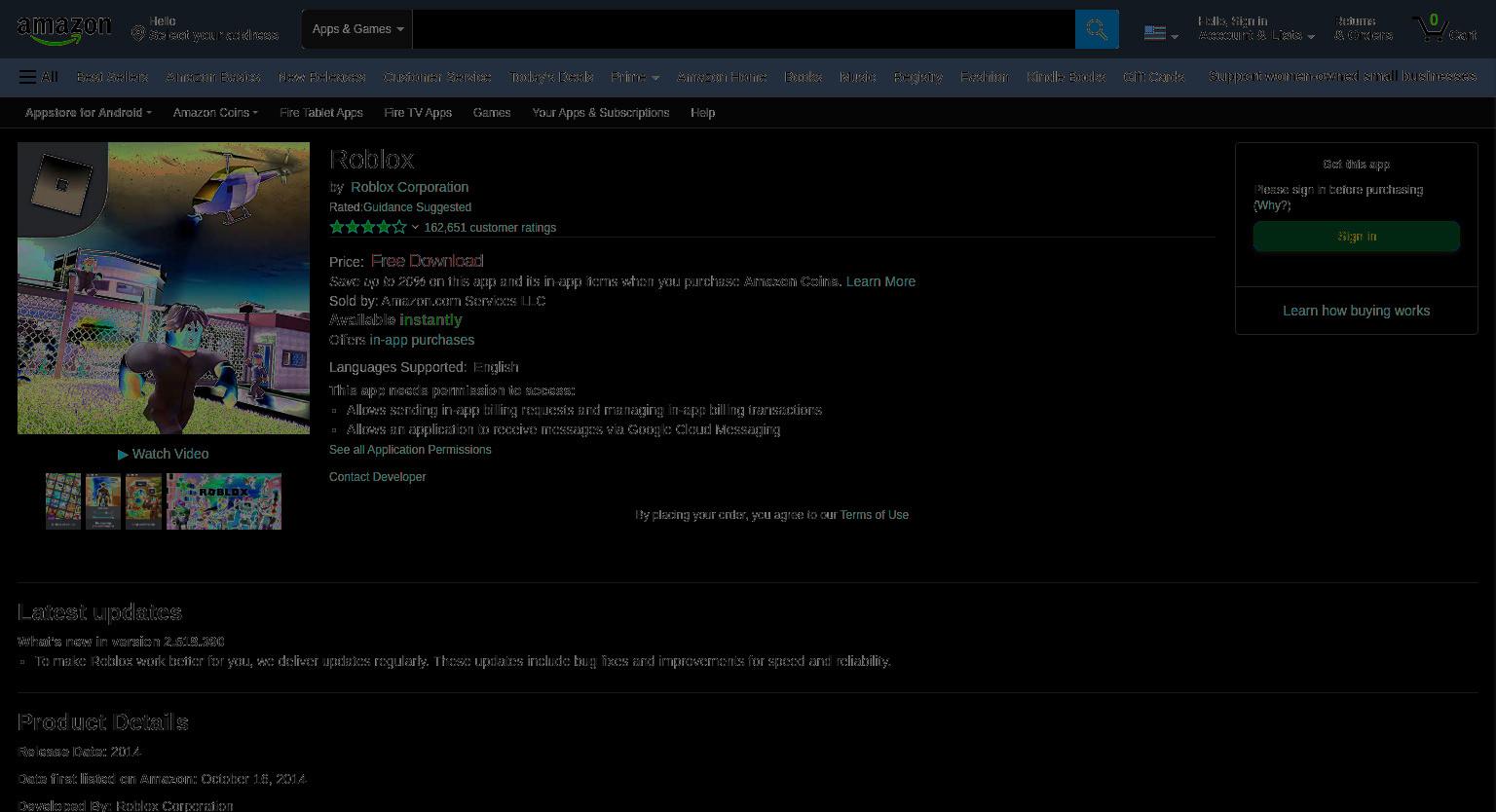This screenshot has width=1496, height=812.
Task: Open Your Apps & Subscriptions tab
Action: [x=601, y=113]
